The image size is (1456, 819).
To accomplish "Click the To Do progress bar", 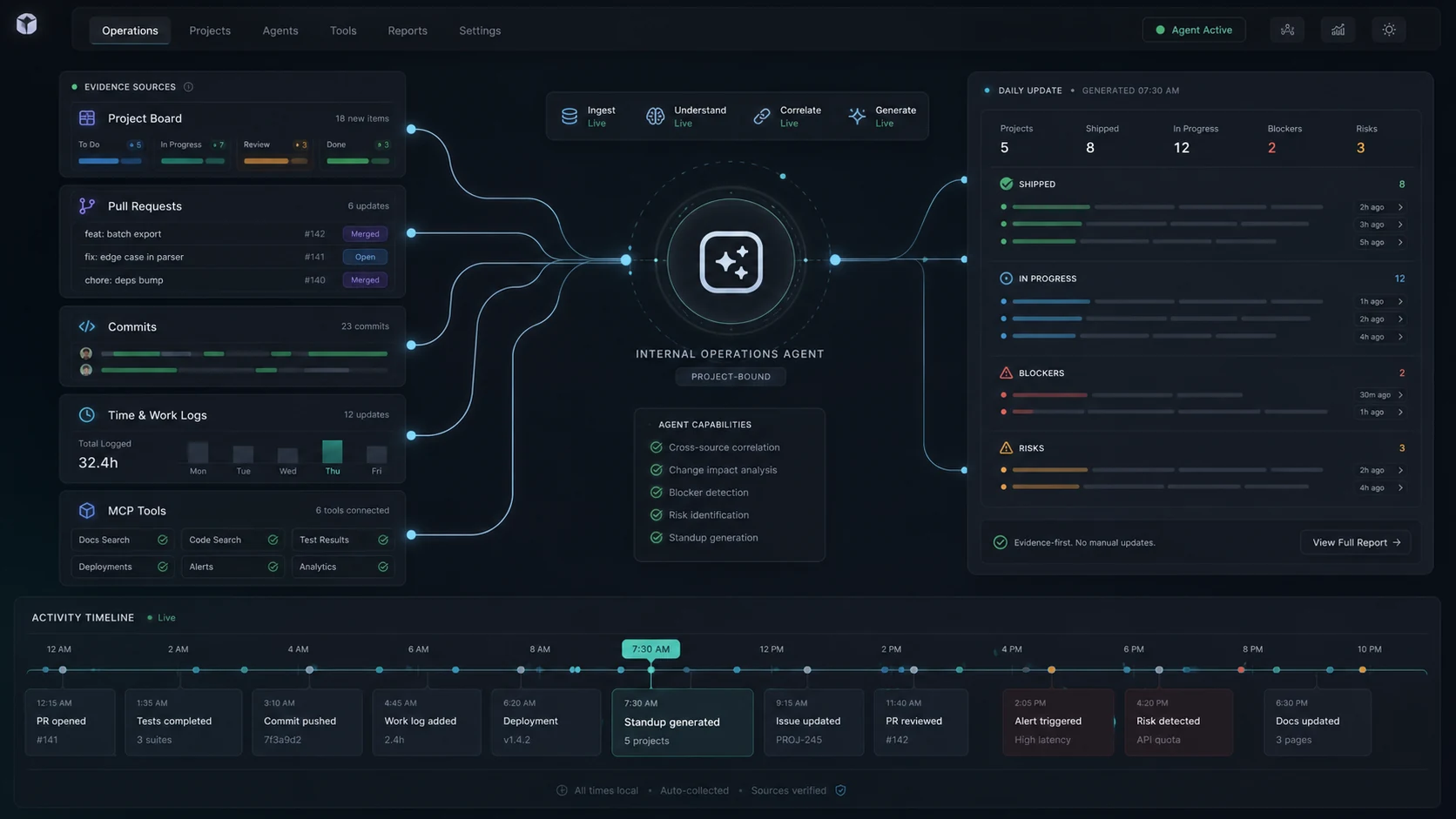I will 110,161.
